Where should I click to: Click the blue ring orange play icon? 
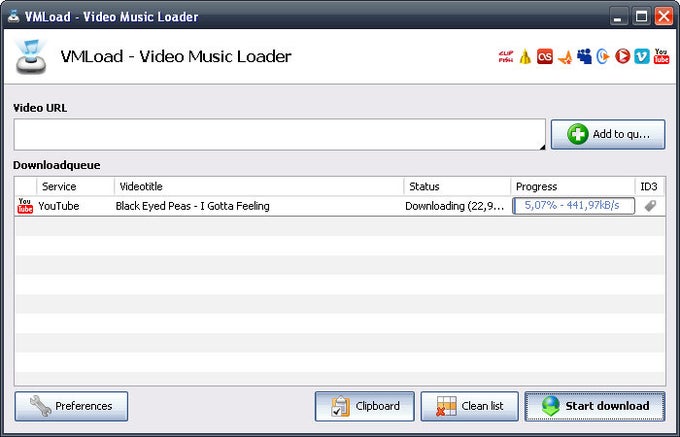click(x=603, y=56)
